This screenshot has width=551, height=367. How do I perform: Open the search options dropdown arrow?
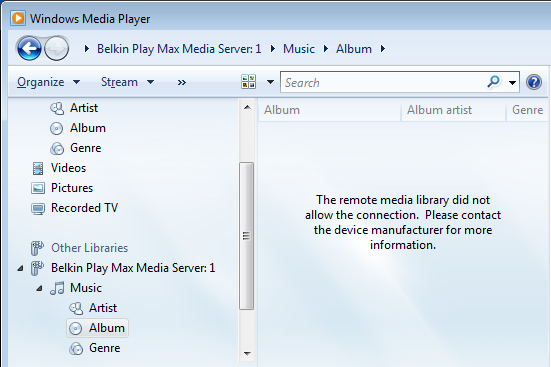click(x=512, y=83)
